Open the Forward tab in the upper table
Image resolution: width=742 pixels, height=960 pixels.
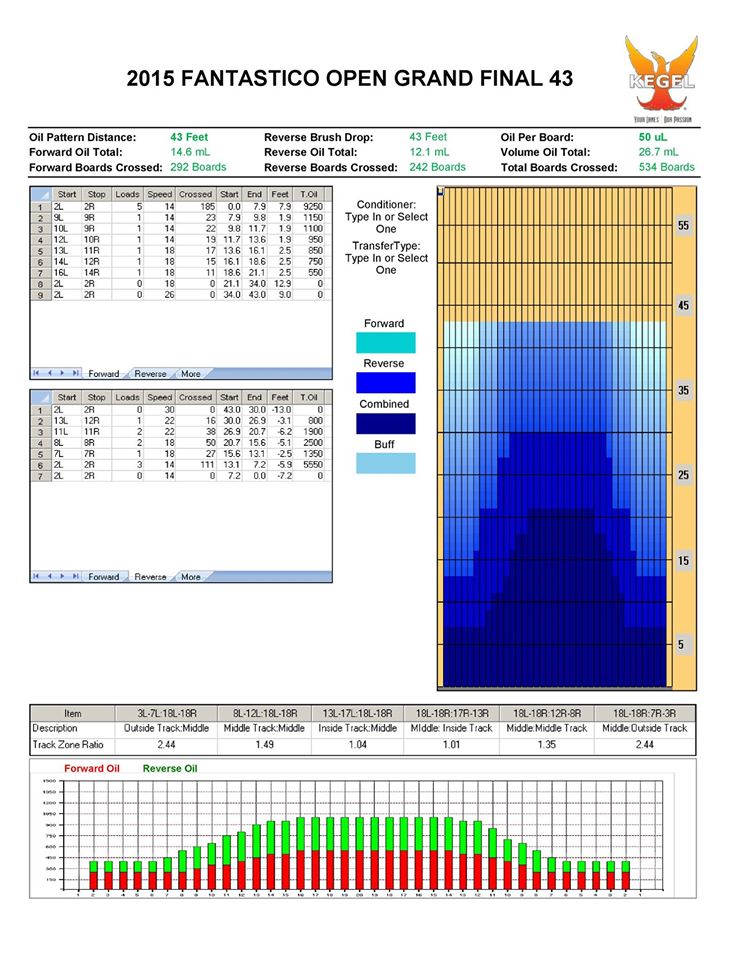pos(103,373)
